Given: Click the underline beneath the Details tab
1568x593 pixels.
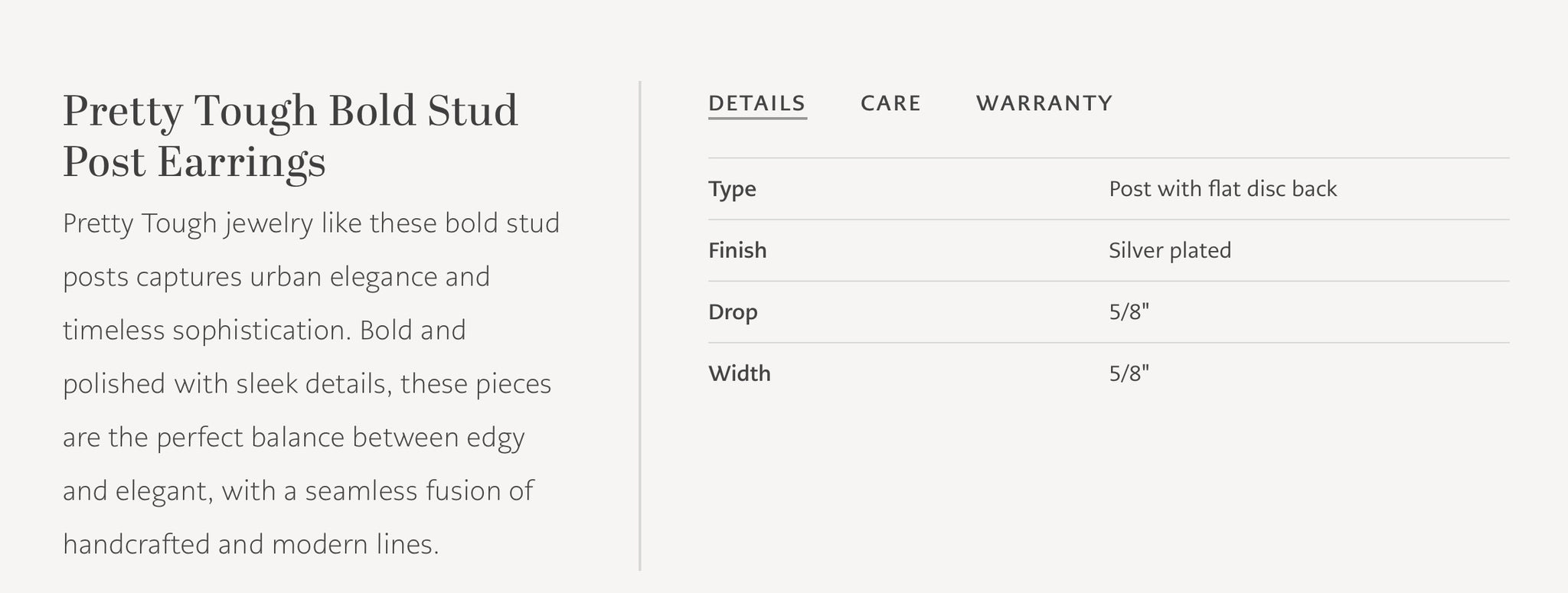Looking at the screenshot, I should 757,118.
